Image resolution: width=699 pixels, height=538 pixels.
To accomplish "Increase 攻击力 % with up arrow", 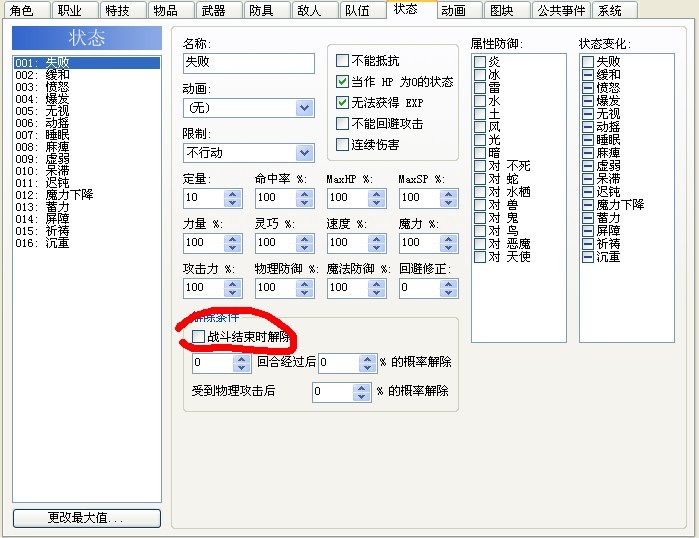I will pyautogui.click(x=233, y=283).
